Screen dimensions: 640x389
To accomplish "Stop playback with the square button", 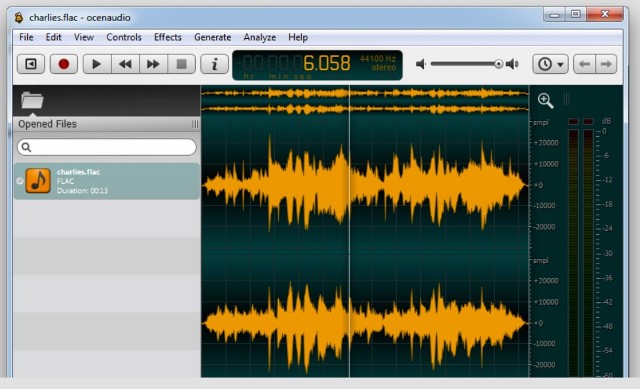I will tap(181, 64).
